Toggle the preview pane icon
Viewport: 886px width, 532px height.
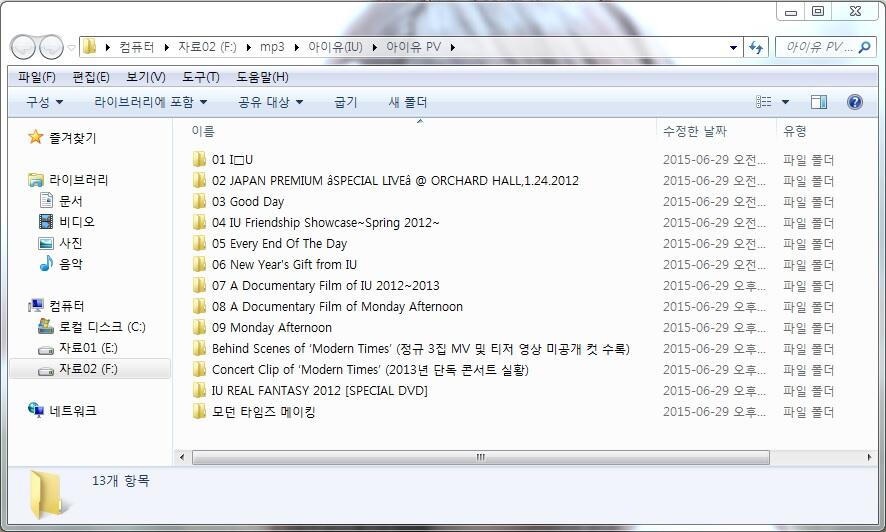(x=819, y=102)
